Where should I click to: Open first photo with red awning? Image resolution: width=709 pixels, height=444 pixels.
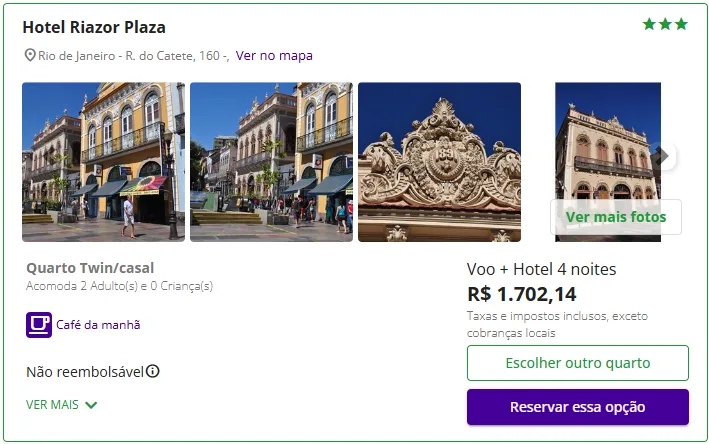[x=103, y=162]
